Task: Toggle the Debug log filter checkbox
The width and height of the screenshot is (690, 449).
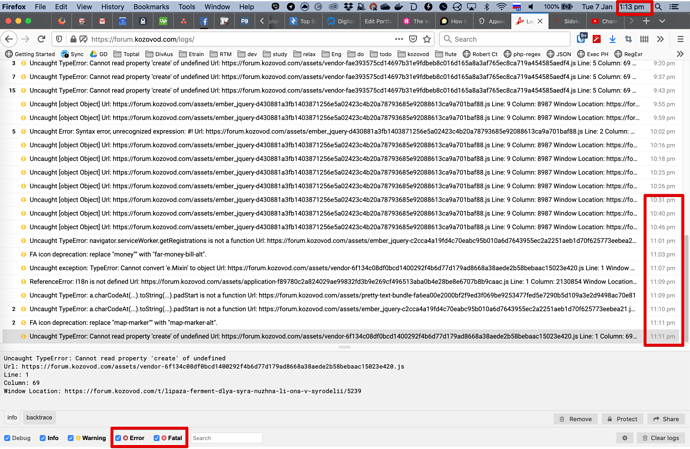Action: point(7,438)
